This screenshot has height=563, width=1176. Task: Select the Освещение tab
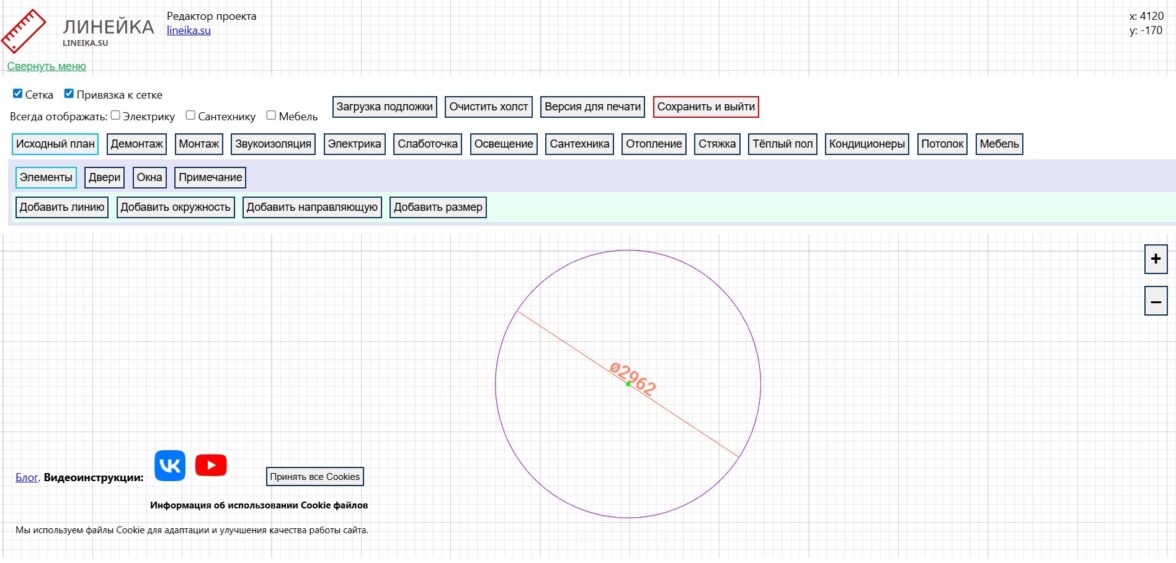504,144
